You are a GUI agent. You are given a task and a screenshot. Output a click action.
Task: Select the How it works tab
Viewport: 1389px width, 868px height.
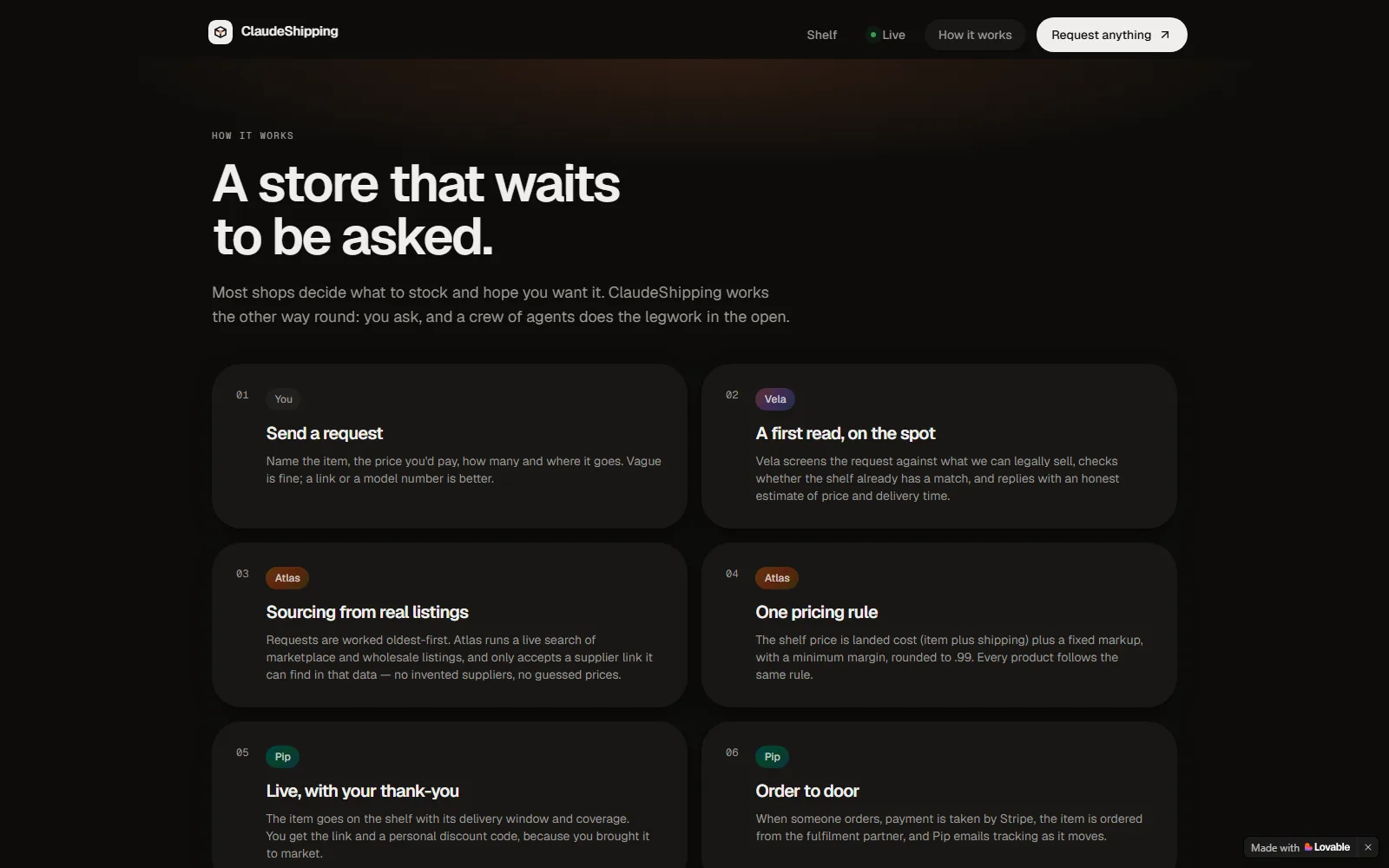pyautogui.click(x=975, y=35)
